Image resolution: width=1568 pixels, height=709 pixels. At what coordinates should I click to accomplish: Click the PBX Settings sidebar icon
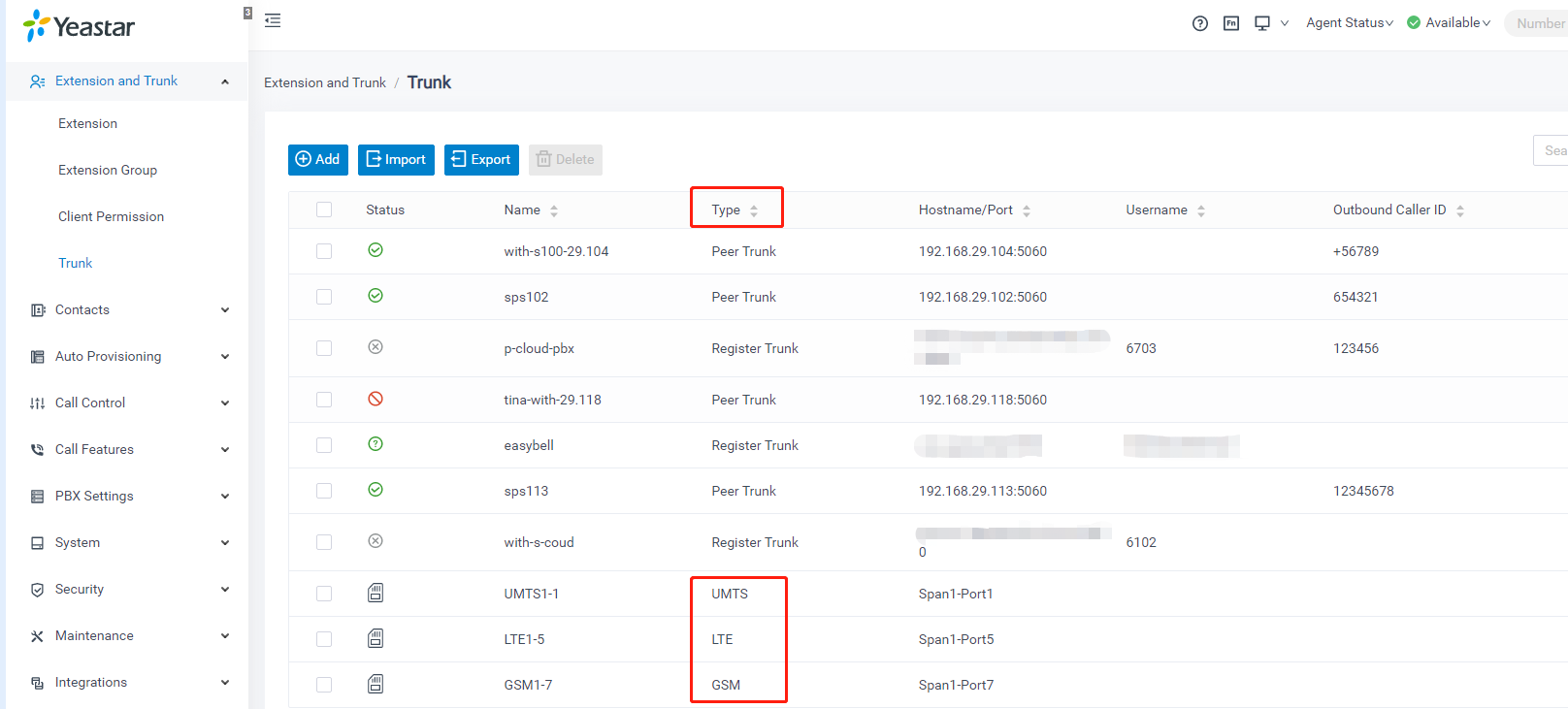38,497
